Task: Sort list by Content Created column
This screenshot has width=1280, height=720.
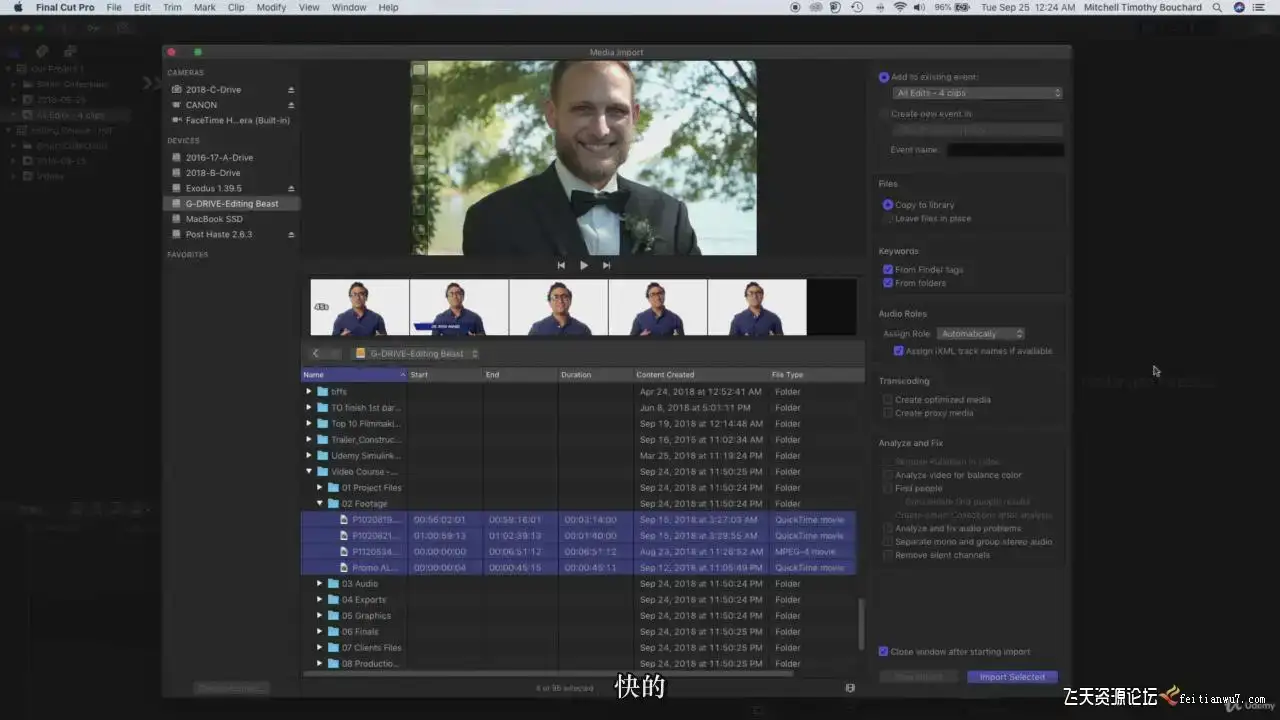Action: coord(699,374)
